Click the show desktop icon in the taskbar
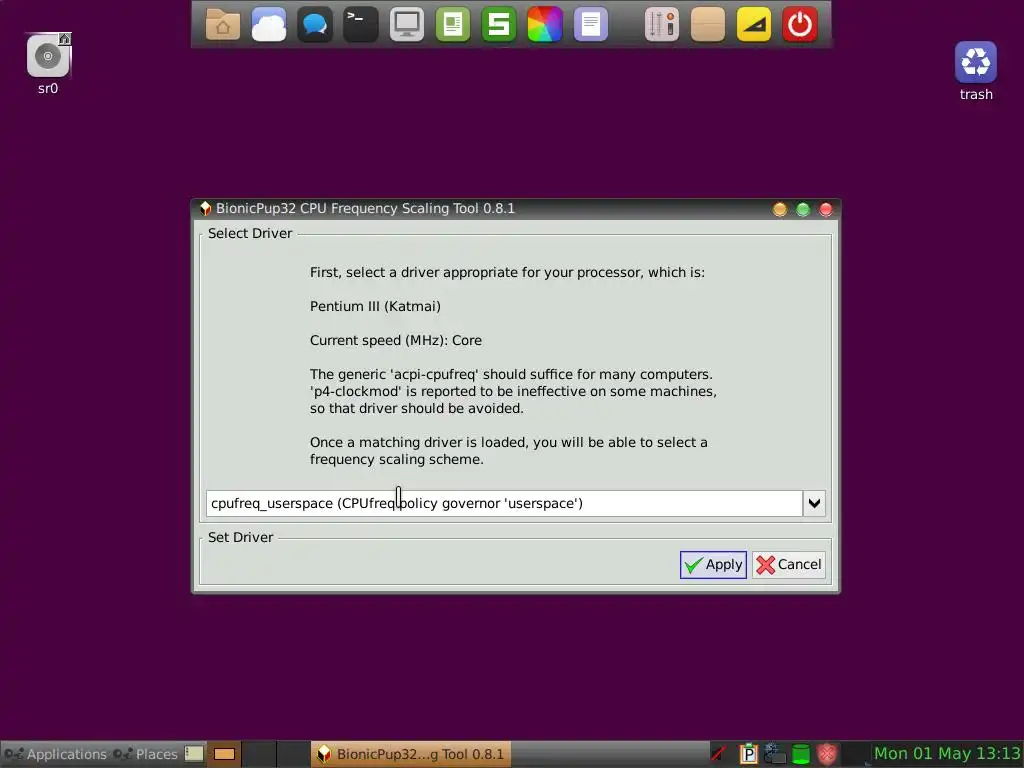Screen dimensions: 1024x768 [x=194, y=754]
